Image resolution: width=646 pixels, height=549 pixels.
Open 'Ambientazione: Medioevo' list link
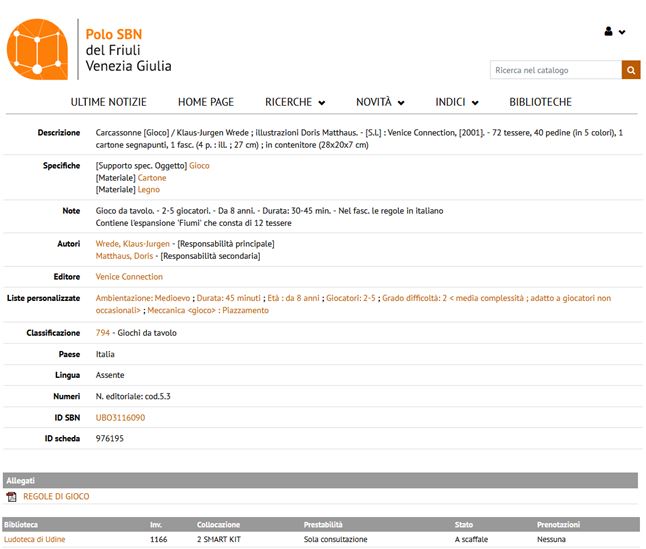click(143, 298)
